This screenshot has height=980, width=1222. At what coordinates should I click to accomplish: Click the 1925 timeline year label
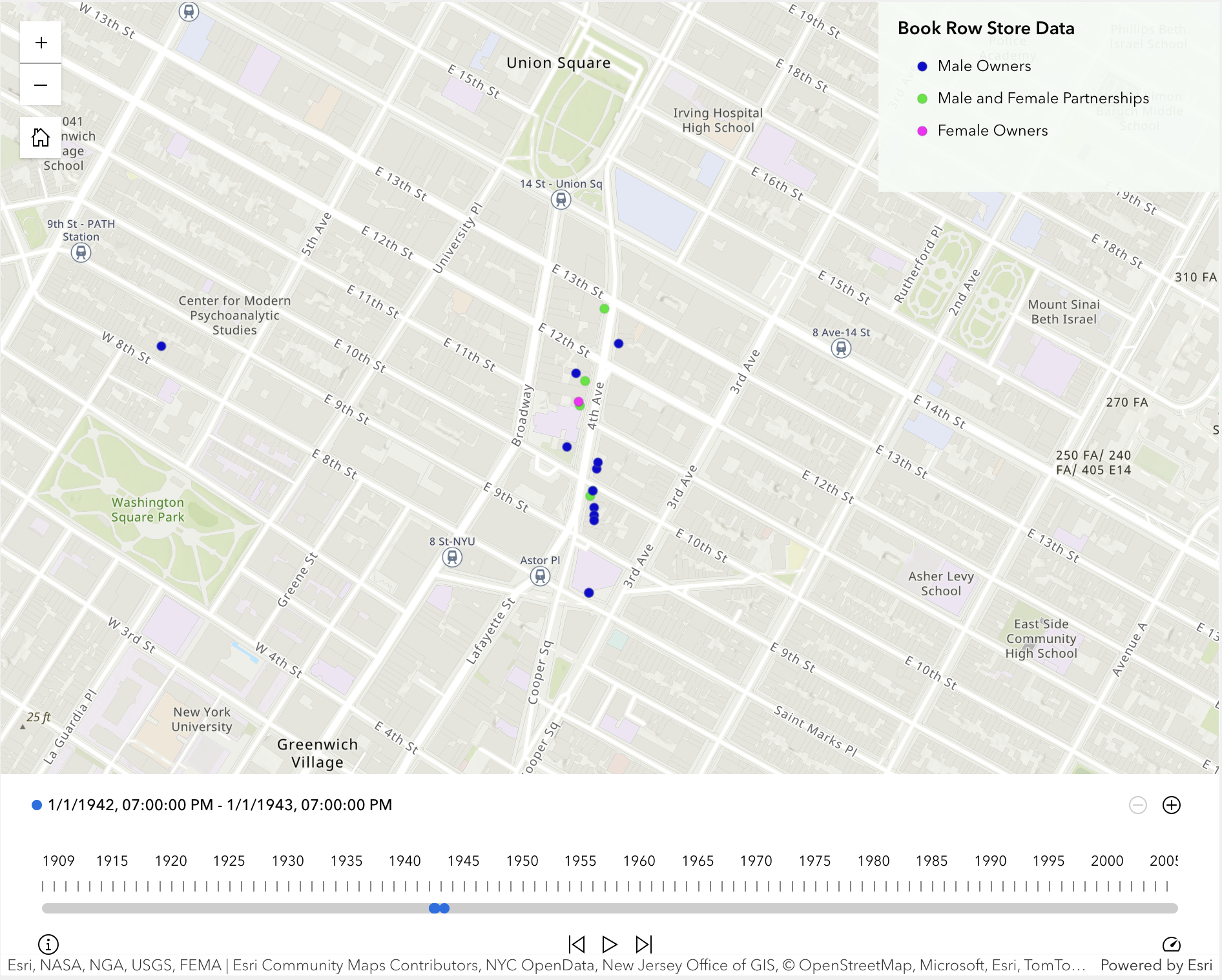coord(229,861)
